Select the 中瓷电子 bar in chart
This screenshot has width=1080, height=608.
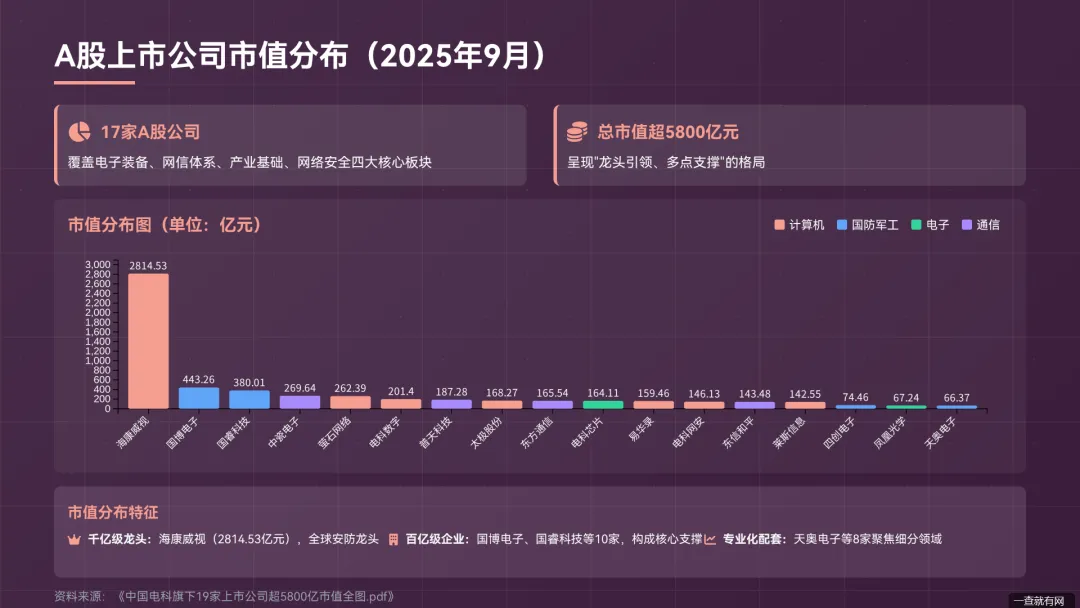coord(300,402)
